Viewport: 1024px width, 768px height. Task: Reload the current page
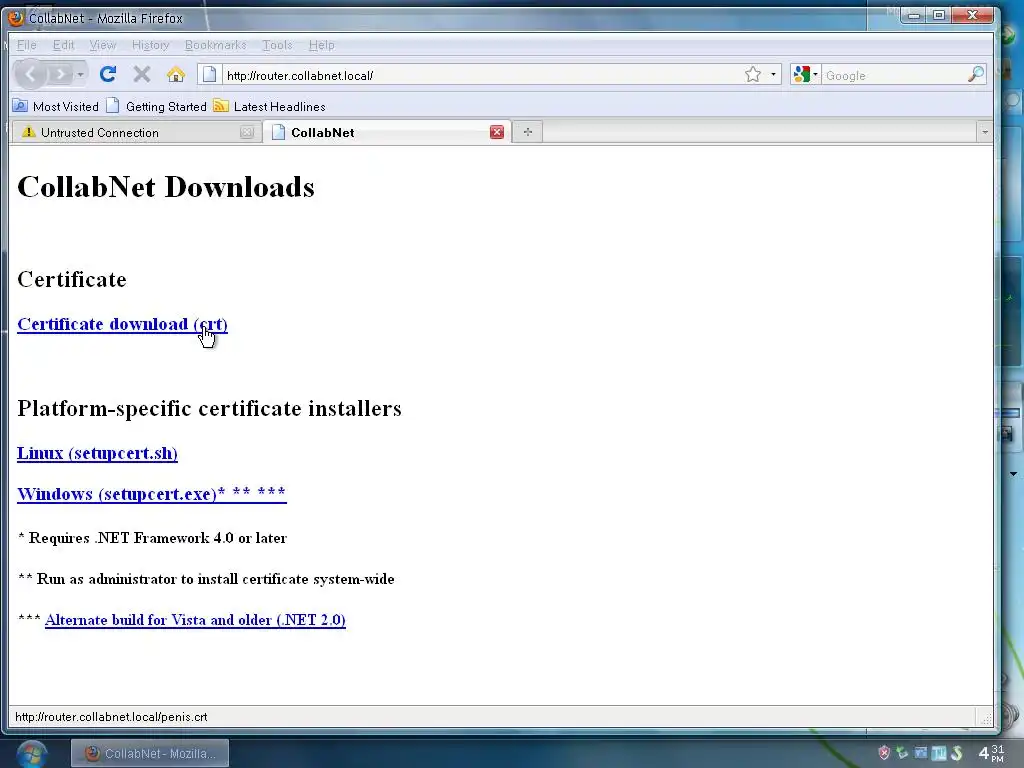pyautogui.click(x=108, y=74)
